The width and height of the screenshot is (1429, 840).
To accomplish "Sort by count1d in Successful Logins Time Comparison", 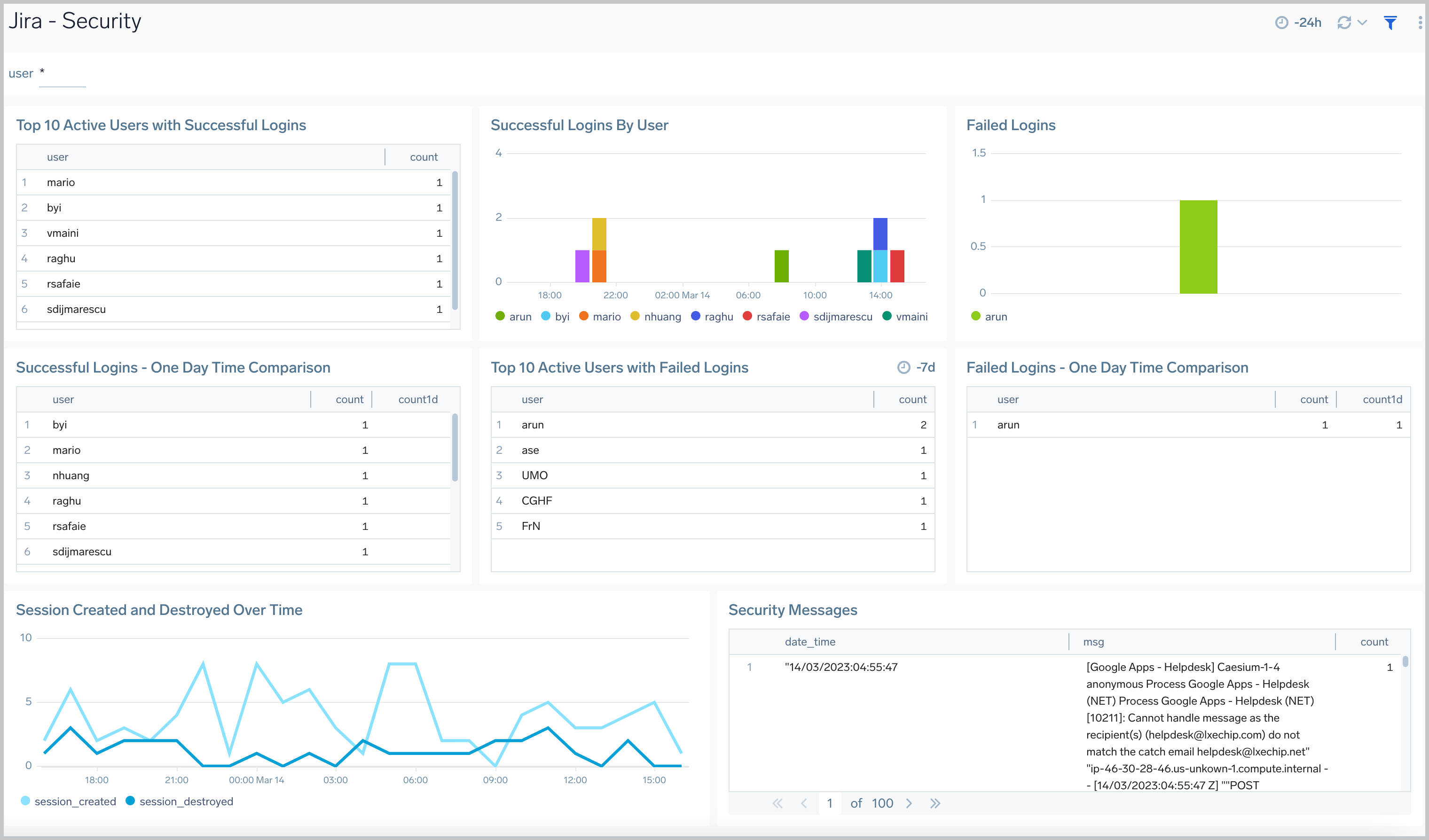I will pos(418,399).
